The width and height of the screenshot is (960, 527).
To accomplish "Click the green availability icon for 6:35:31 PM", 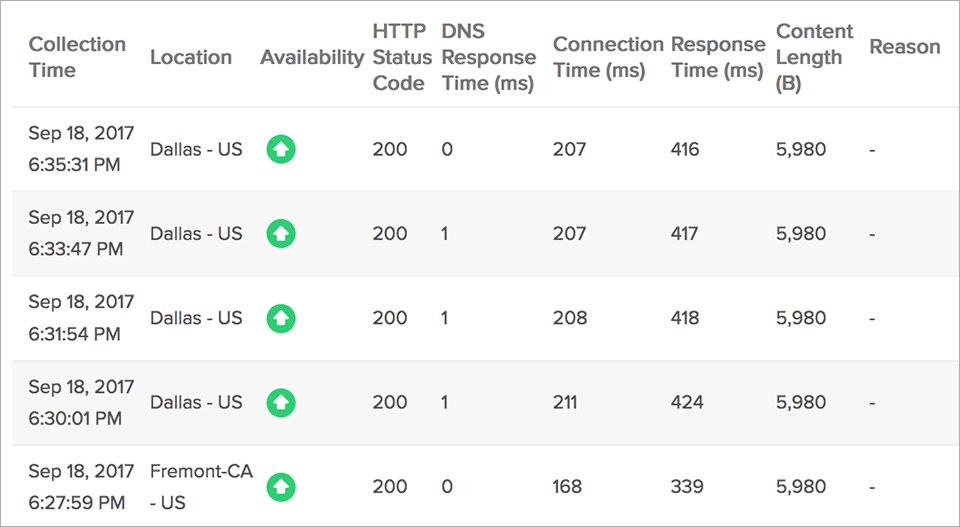I will pyautogui.click(x=281, y=150).
